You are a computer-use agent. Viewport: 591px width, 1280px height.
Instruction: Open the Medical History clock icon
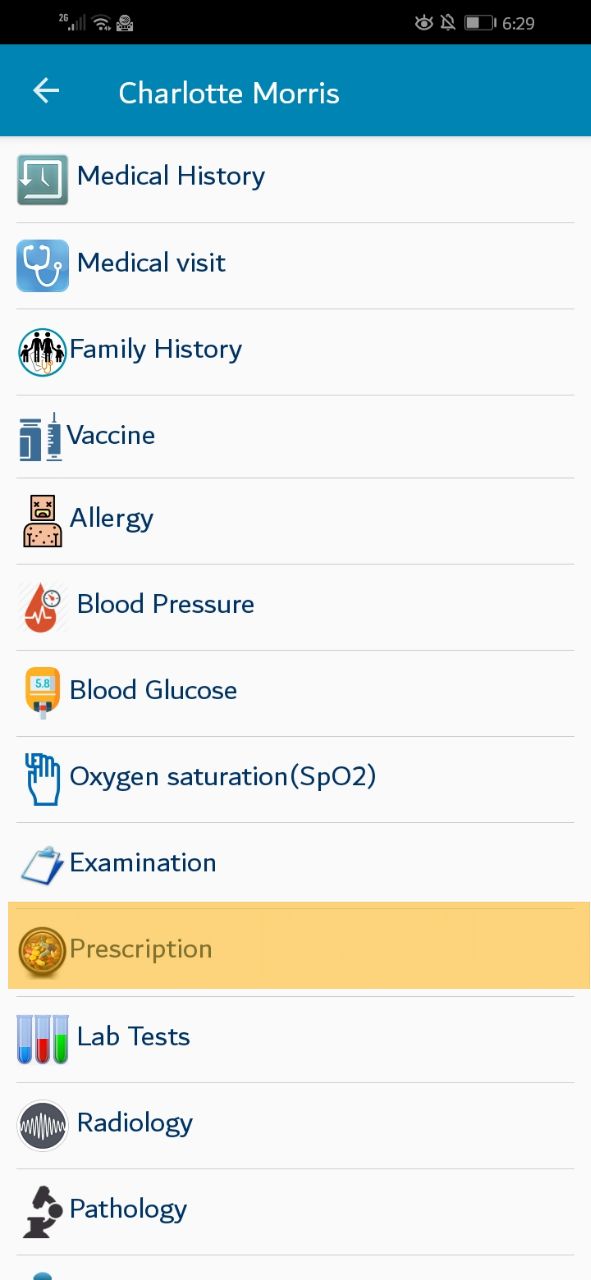tap(42, 179)
